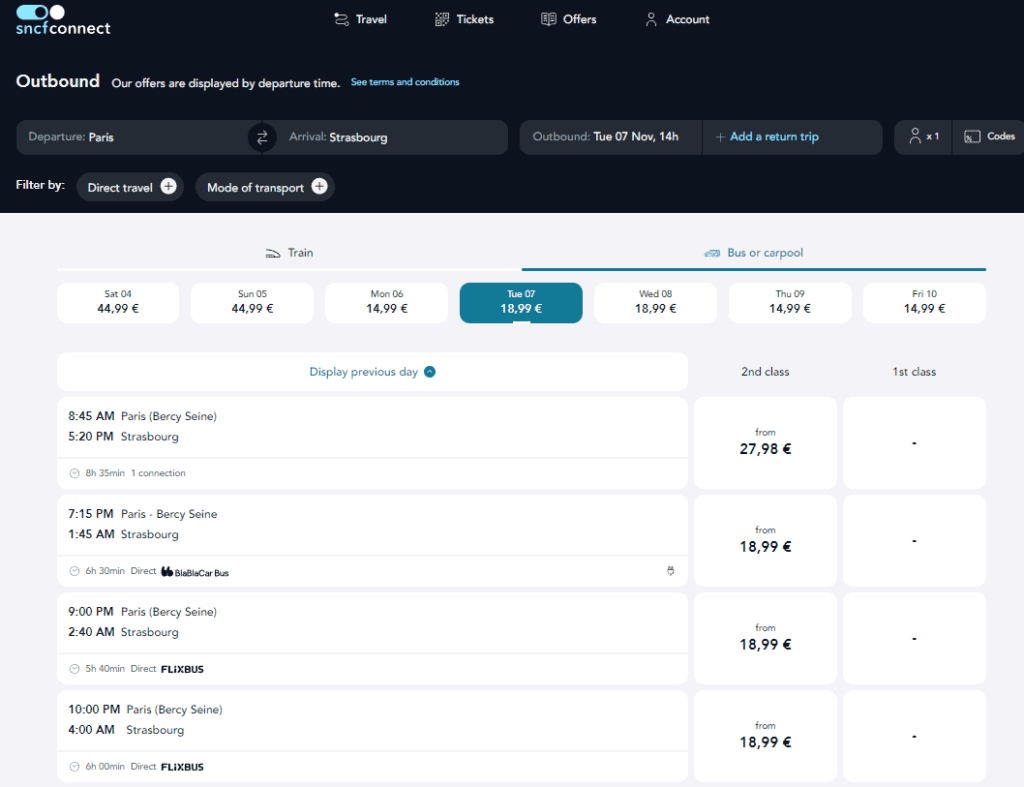1024x787 pixels.
Task: Open the discount Codes option
Action: click(990, 137)
